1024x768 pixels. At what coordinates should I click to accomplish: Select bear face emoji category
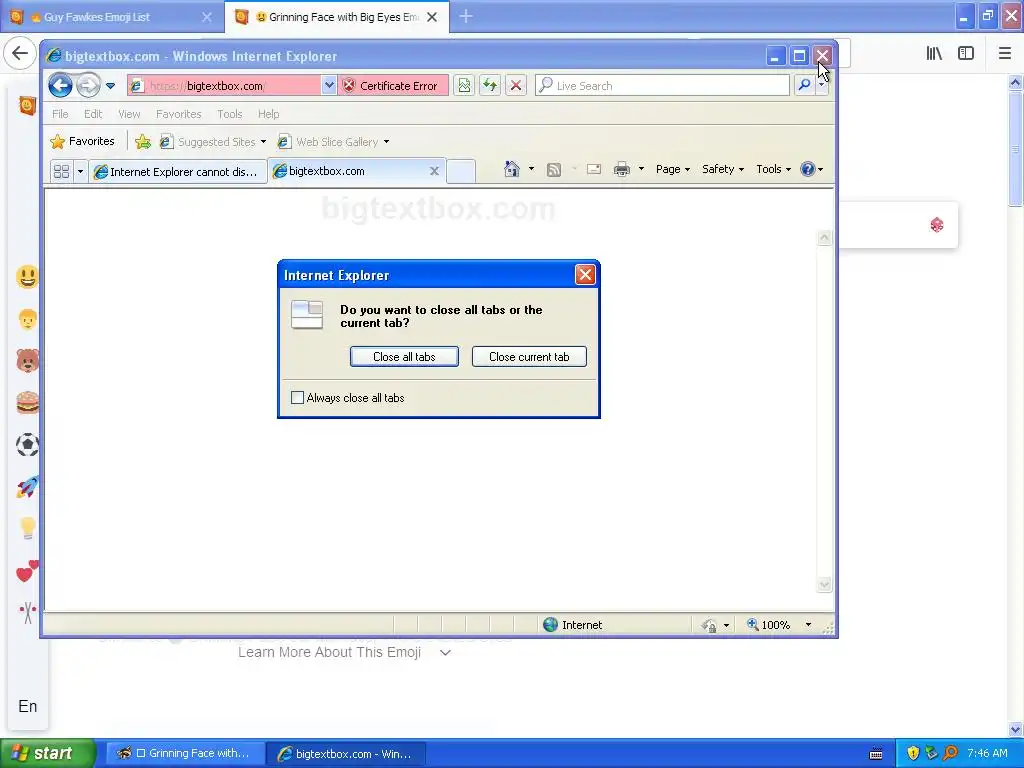27,360
